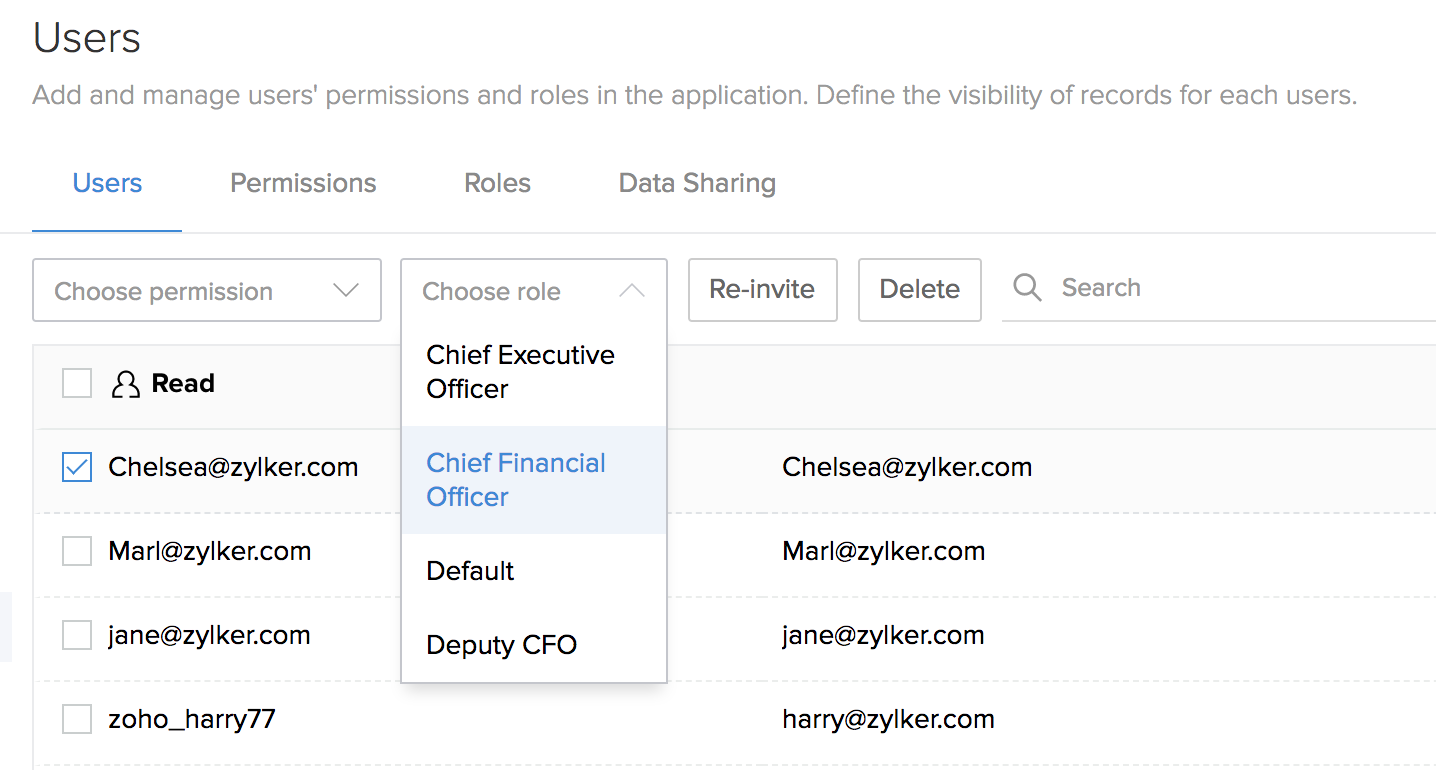
Task: Go to the Data Sharing tab
Action: (x=697, y=183)
